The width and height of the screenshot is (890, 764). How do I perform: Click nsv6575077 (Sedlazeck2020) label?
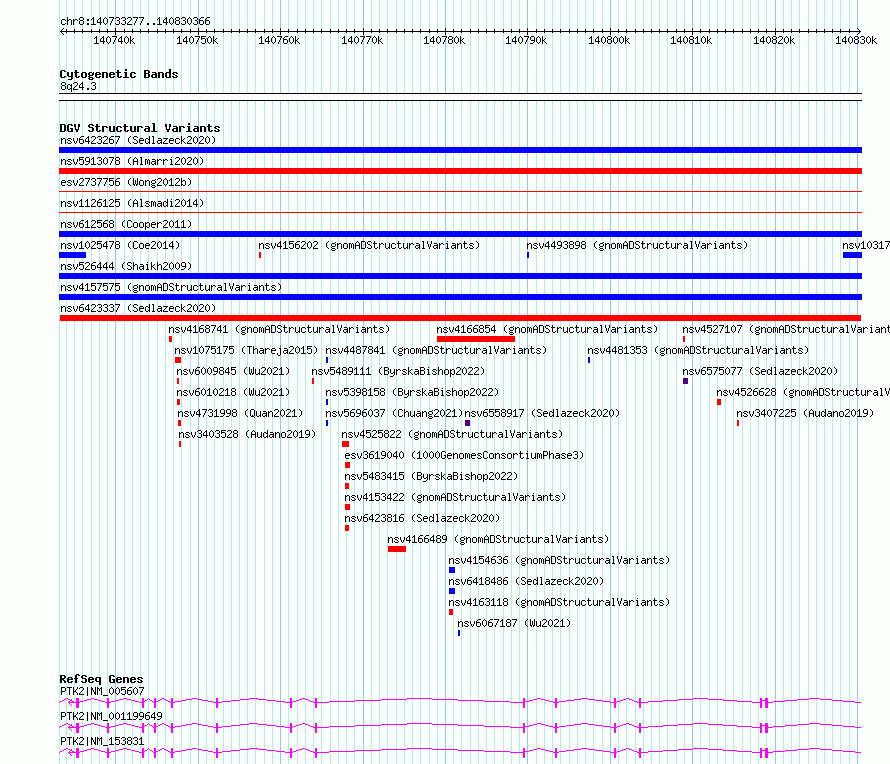[x=760, y=371]
